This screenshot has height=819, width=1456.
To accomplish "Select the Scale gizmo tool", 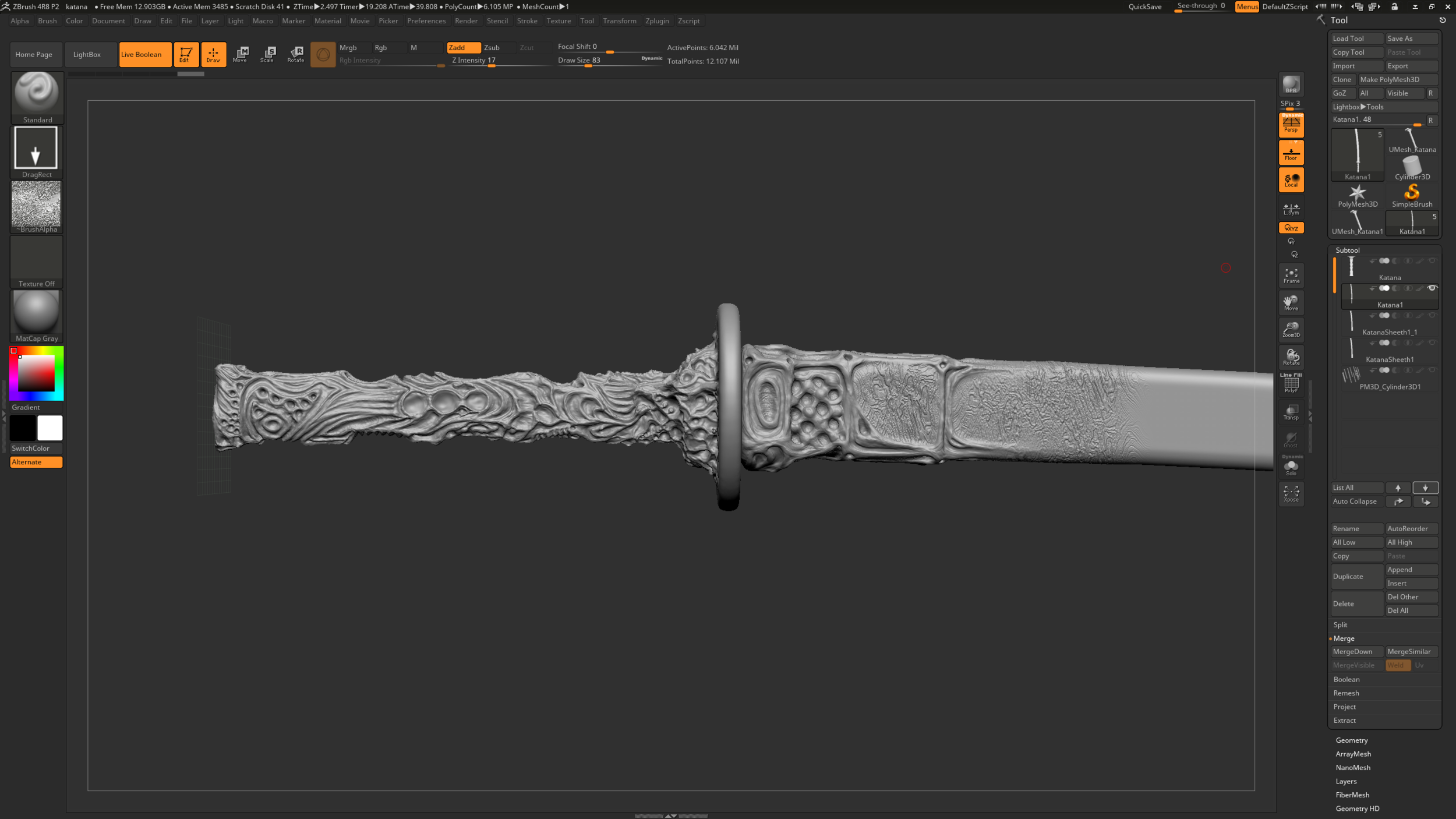I will (x=267, y=54).
